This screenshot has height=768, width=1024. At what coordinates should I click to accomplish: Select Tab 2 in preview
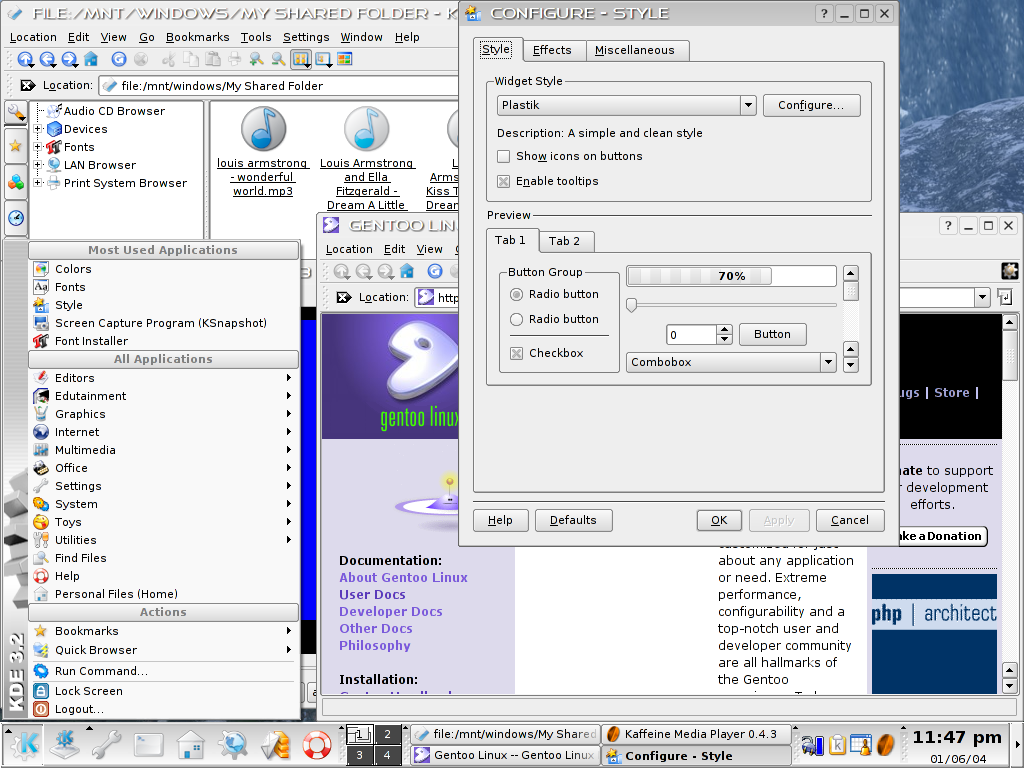point(564,241)
